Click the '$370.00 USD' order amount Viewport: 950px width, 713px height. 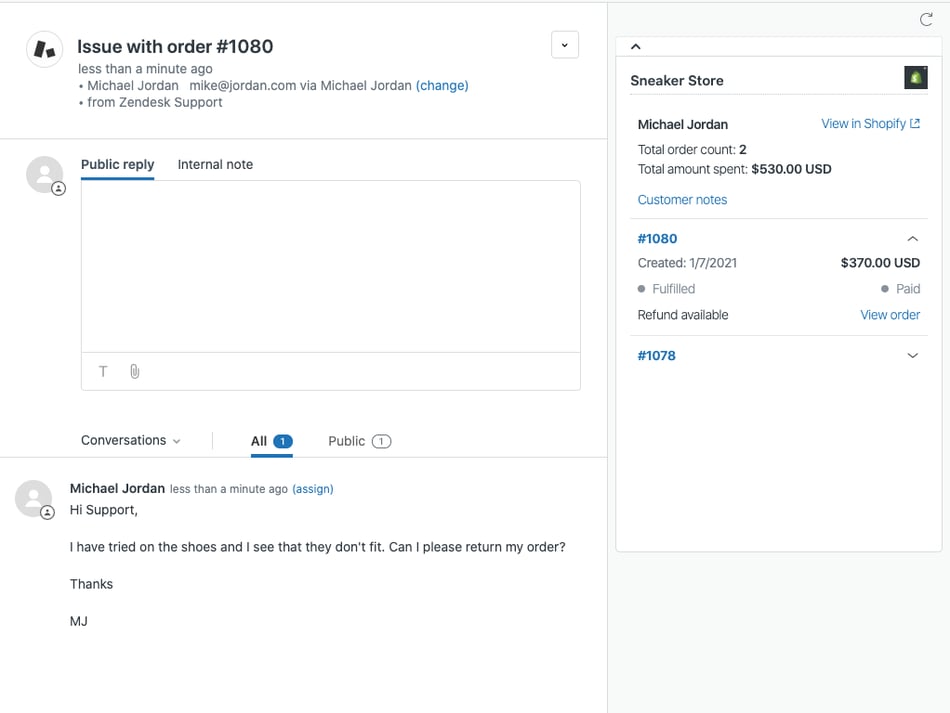pyautogui.click(x=880, y=263)
